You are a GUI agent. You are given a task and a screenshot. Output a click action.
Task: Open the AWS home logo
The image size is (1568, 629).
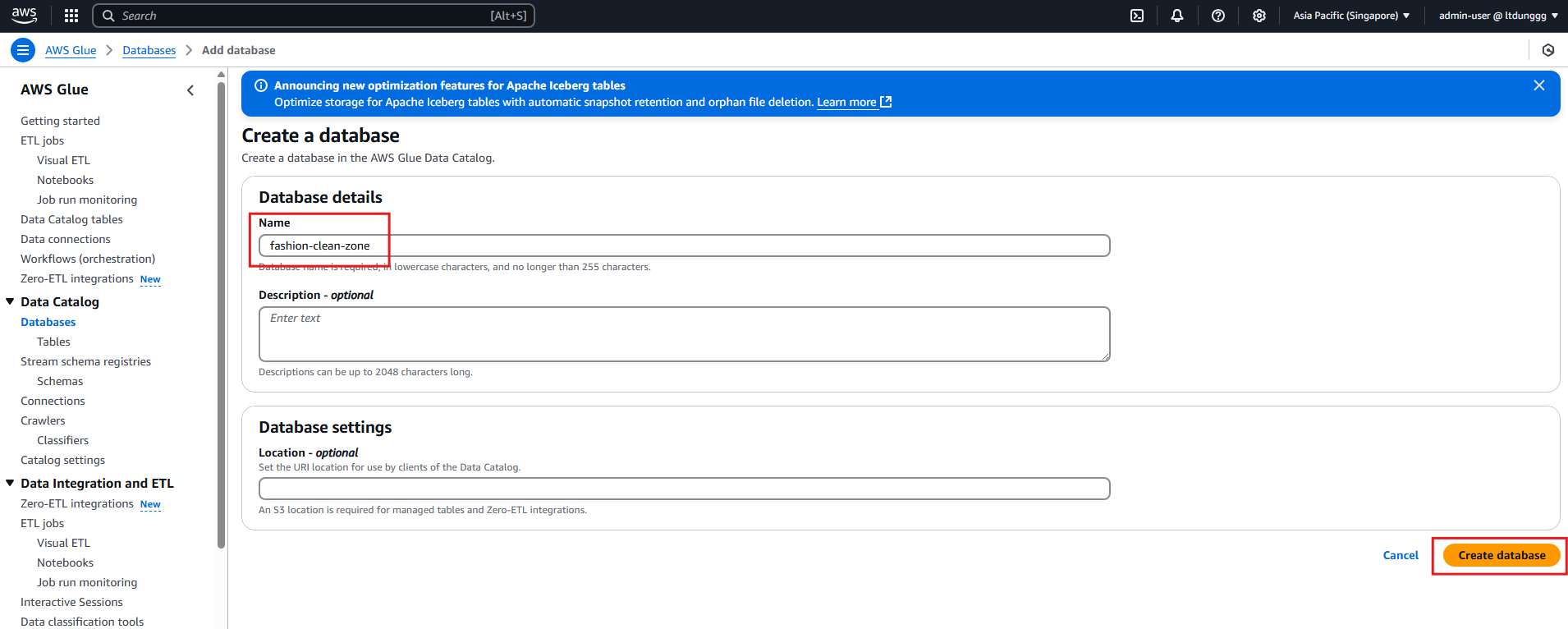(24, 16)
